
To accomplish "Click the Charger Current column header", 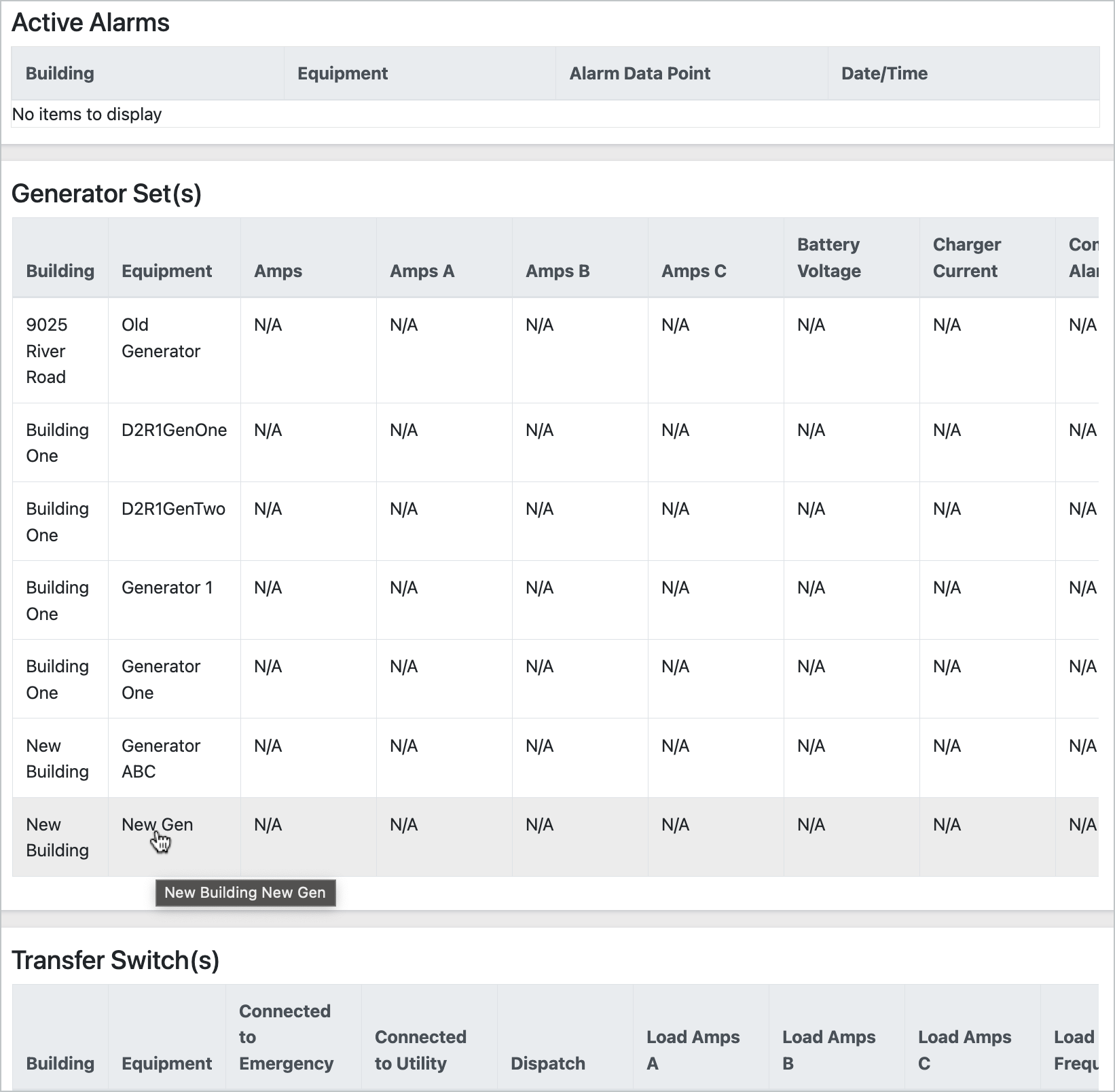I will click(x=966, y=257).
